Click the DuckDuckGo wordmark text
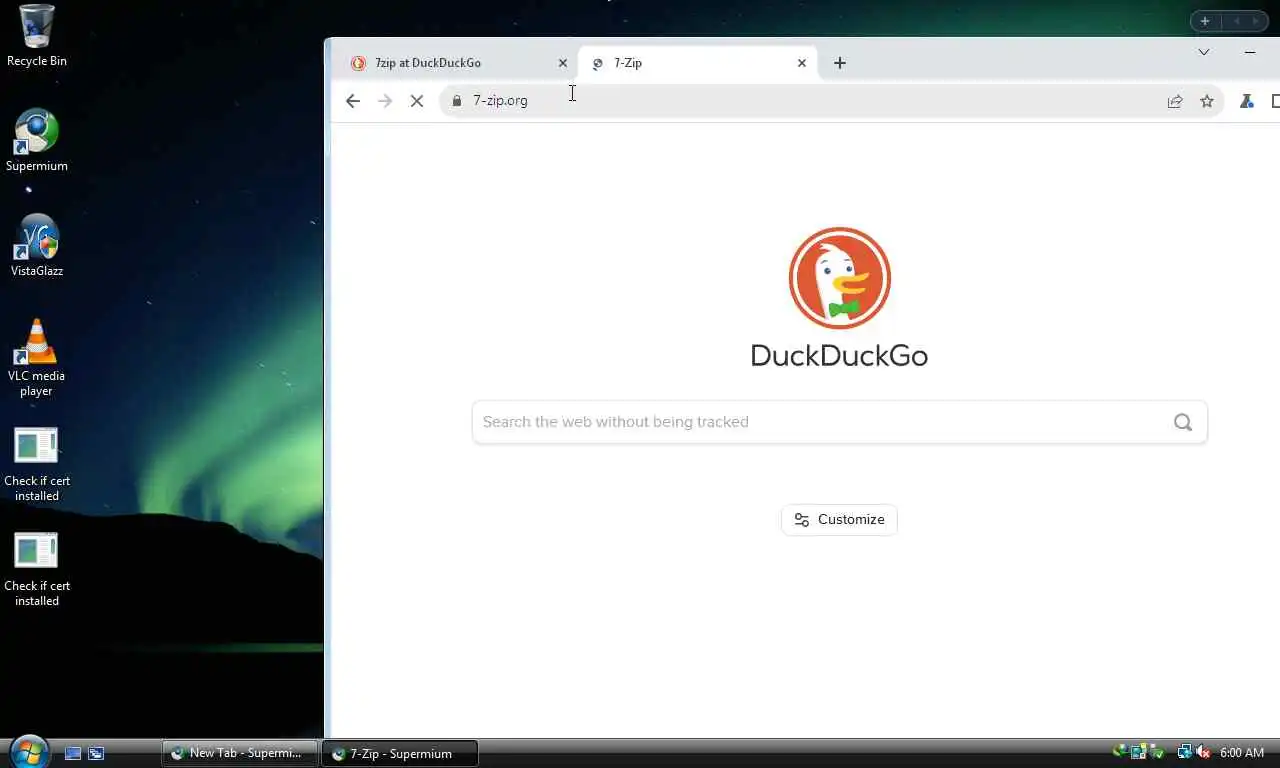The image size is (1280, 768). coord(839,356)
